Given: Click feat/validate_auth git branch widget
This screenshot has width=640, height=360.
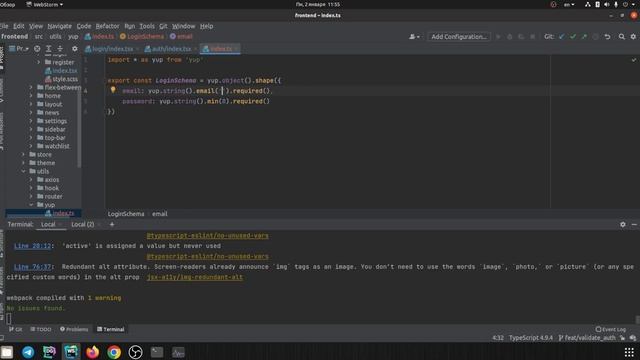Looking at the screenshot, I should 587,338.
